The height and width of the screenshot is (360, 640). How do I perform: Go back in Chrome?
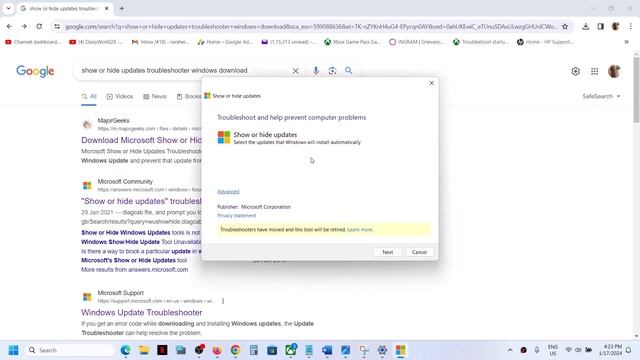coord(9,27)
